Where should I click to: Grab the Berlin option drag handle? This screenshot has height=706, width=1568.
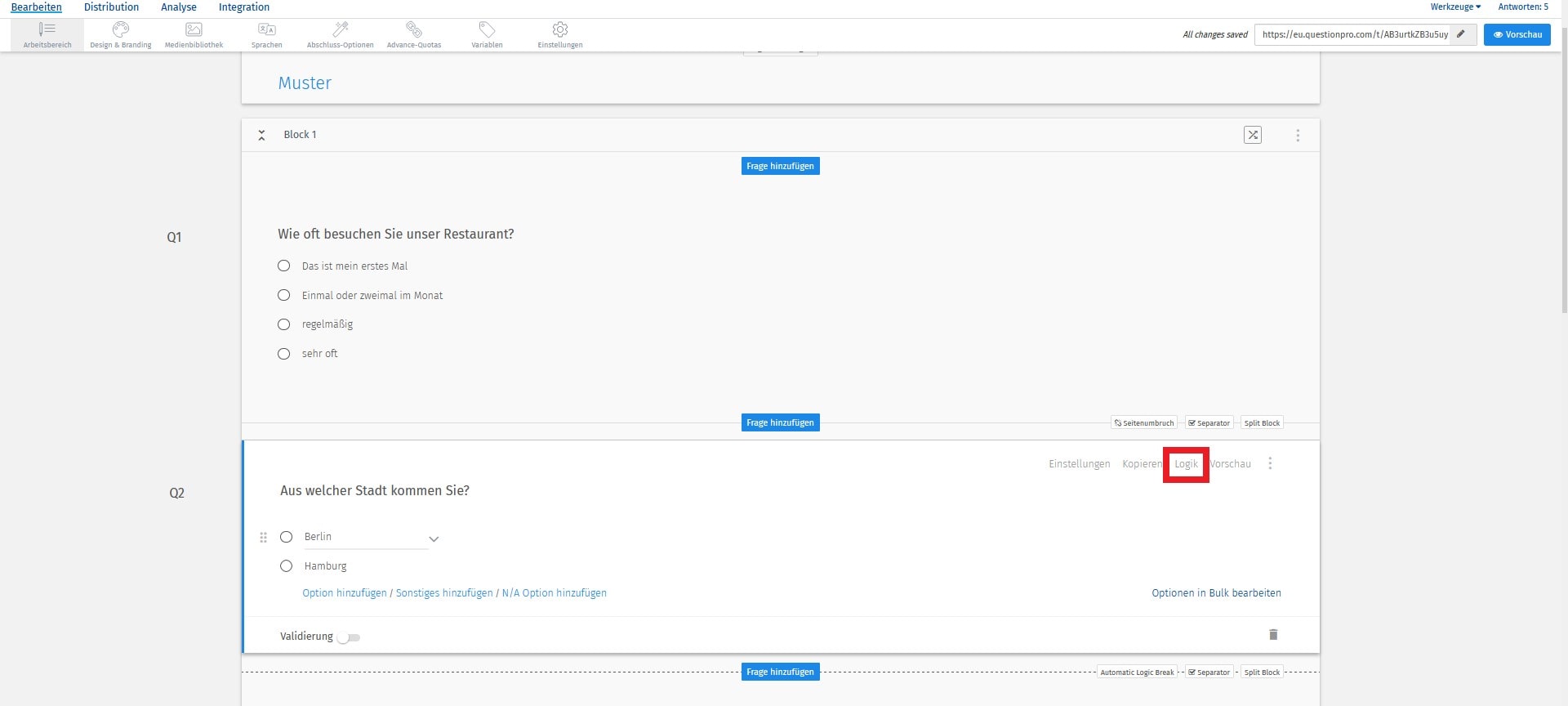pyautogui.click(x=263, y=538)
